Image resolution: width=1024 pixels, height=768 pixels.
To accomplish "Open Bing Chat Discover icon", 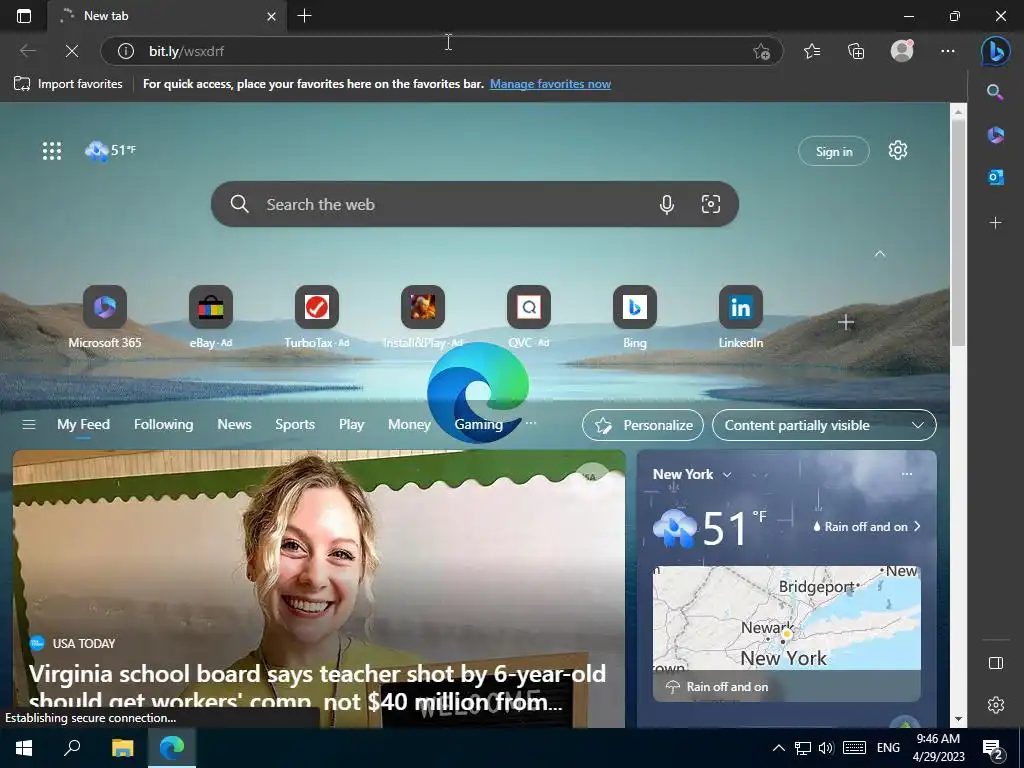I will (996, 51).
